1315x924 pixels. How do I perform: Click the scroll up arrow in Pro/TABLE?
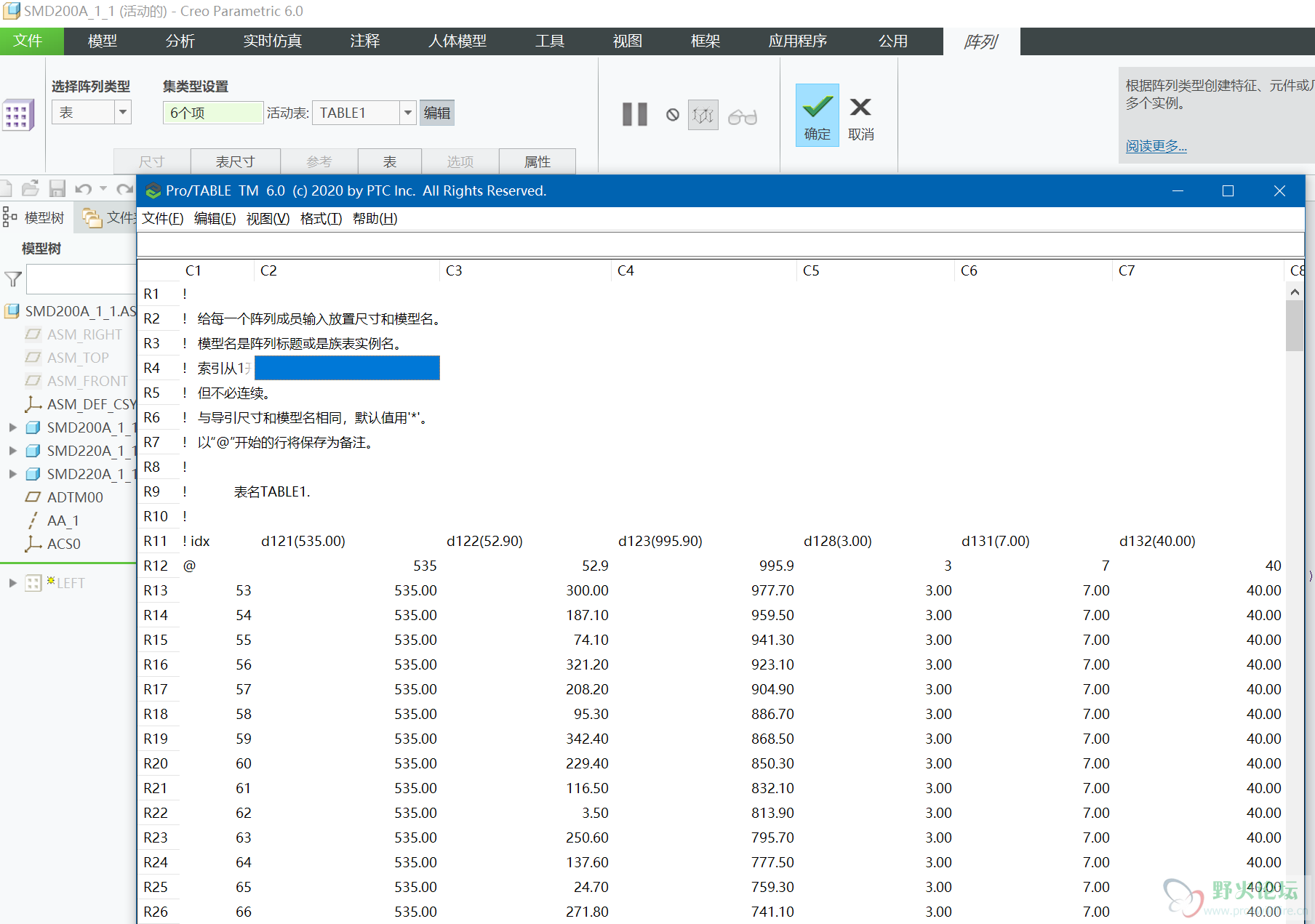coord(1295,292)
